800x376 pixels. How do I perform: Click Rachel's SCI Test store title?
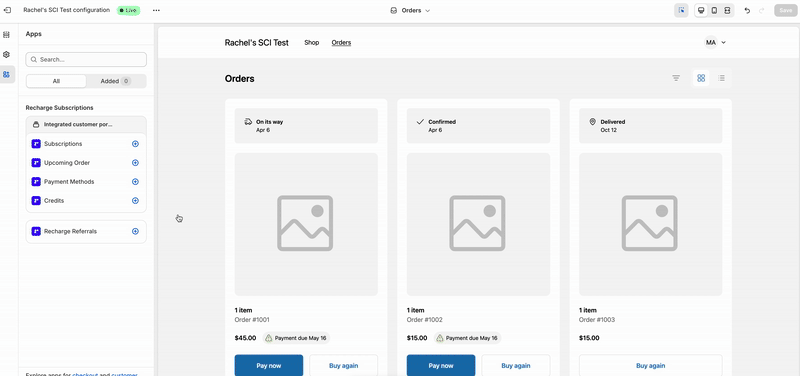click(257, 43)
